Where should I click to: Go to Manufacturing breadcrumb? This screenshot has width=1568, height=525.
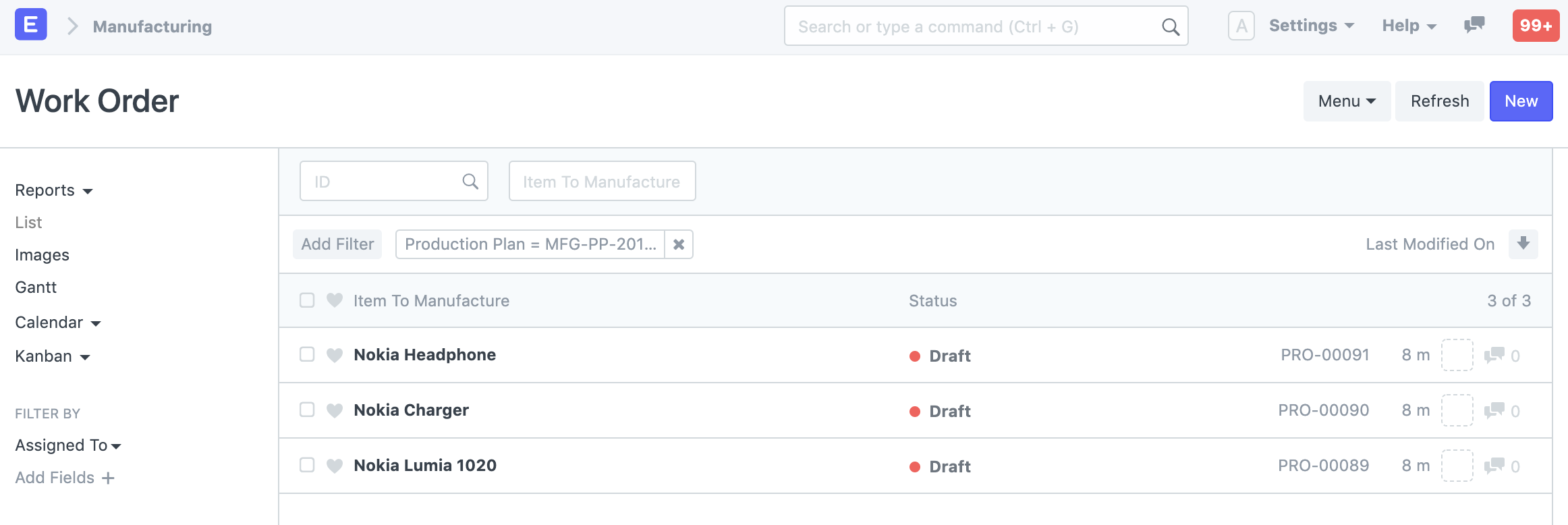(152, 26)
